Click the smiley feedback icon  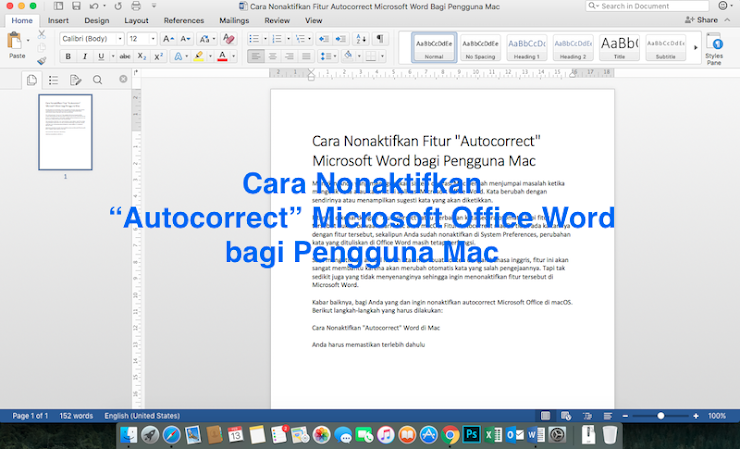723,6
